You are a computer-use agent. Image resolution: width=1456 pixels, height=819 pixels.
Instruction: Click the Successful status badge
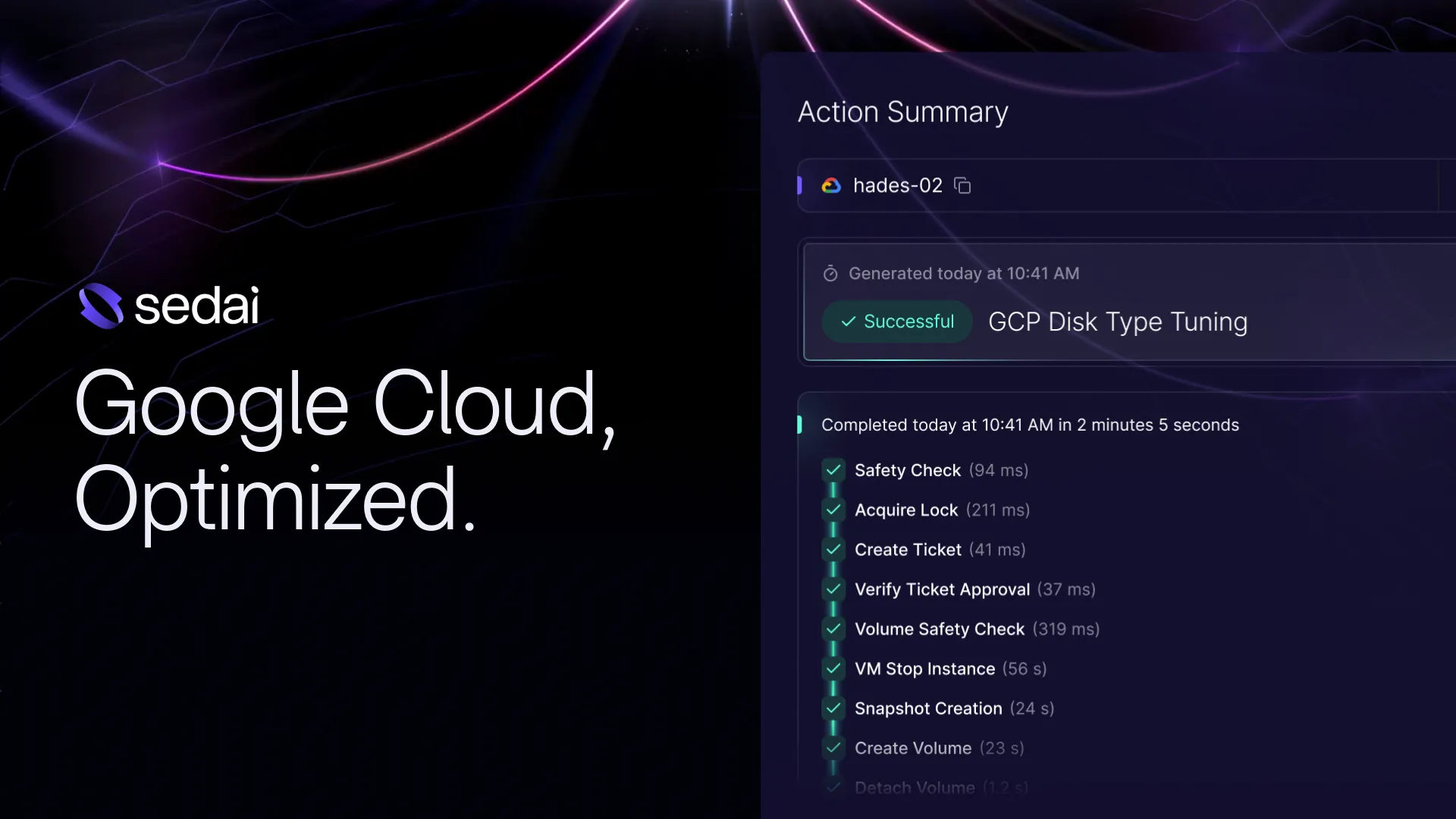(x=897, y=322)
